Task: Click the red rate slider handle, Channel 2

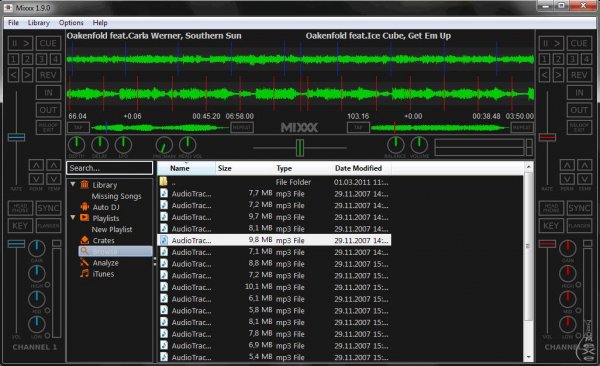Action: (547, 137)
